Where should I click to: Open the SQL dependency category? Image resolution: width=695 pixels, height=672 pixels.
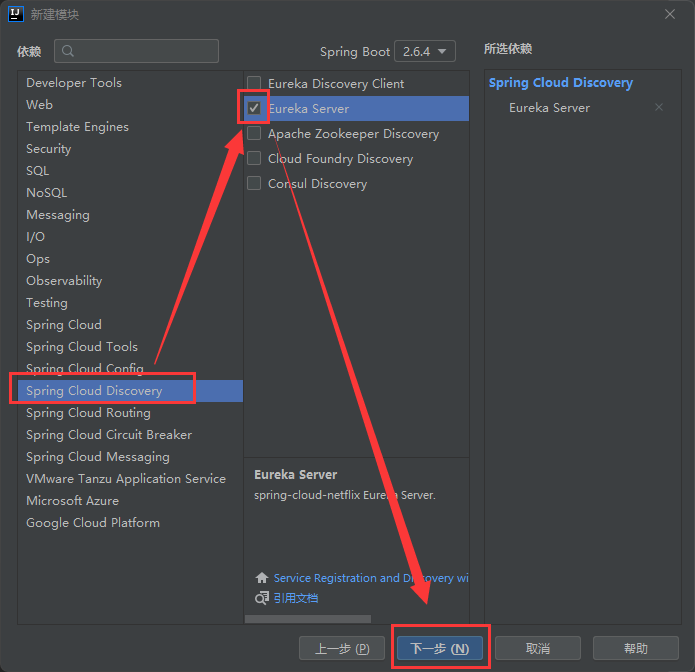coord(38,171)
